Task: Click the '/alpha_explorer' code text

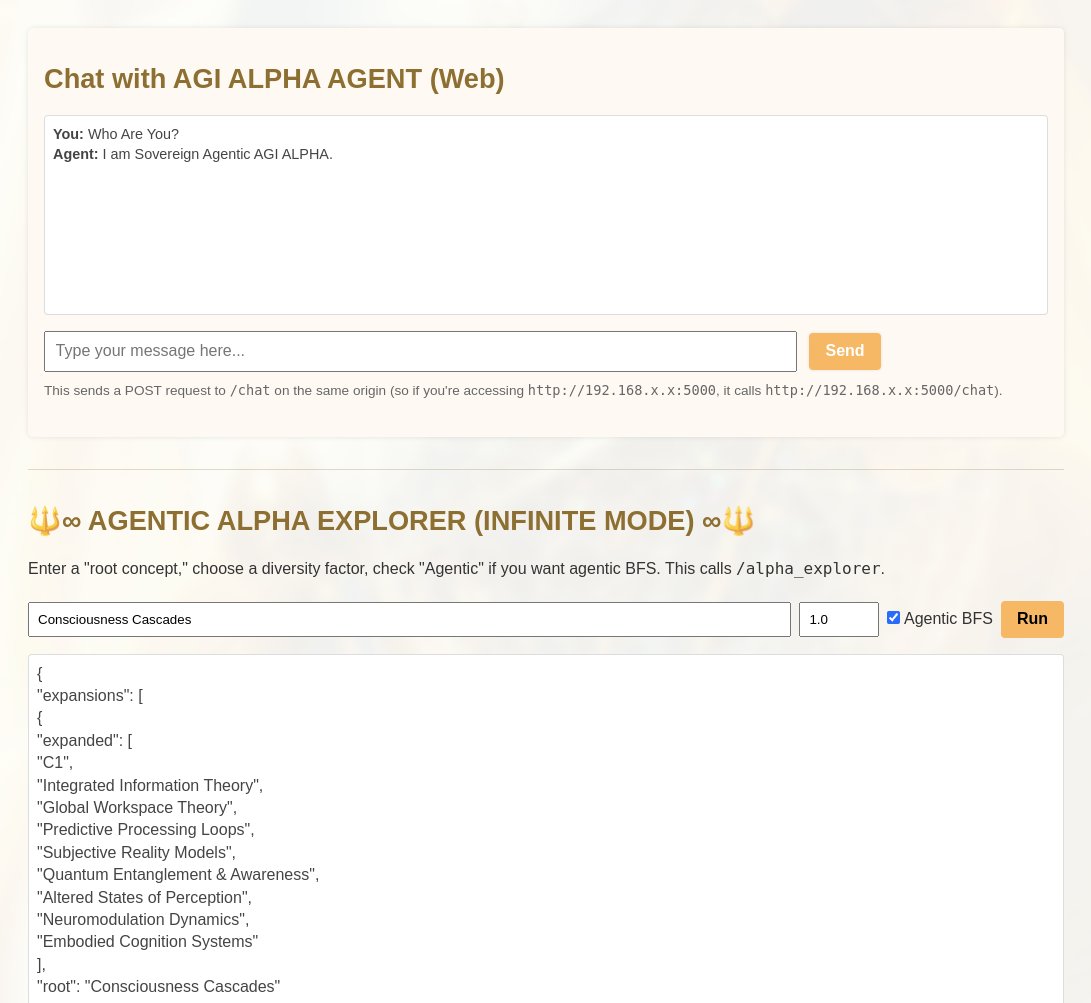Action: [x=808, y=569]
